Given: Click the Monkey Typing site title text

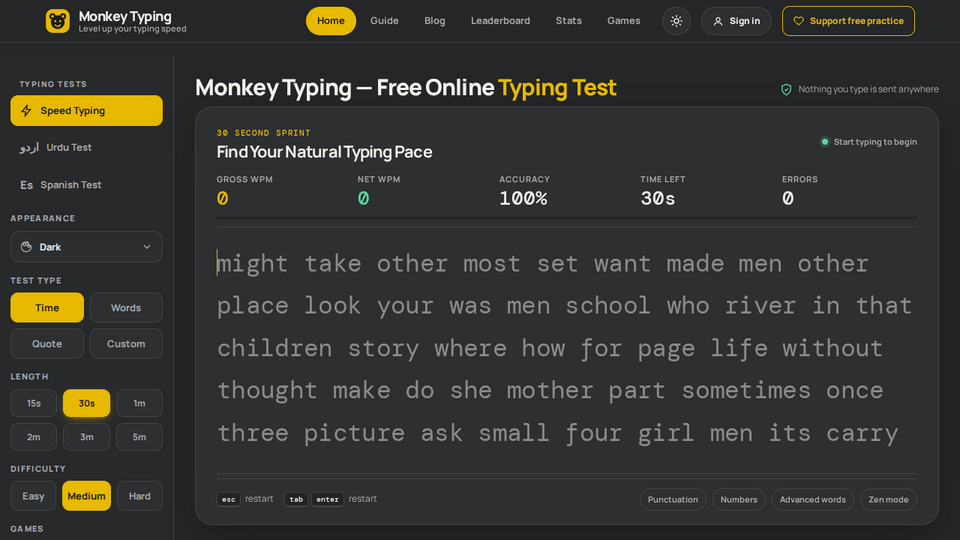Looking at the screenshot, I should 125,17.
